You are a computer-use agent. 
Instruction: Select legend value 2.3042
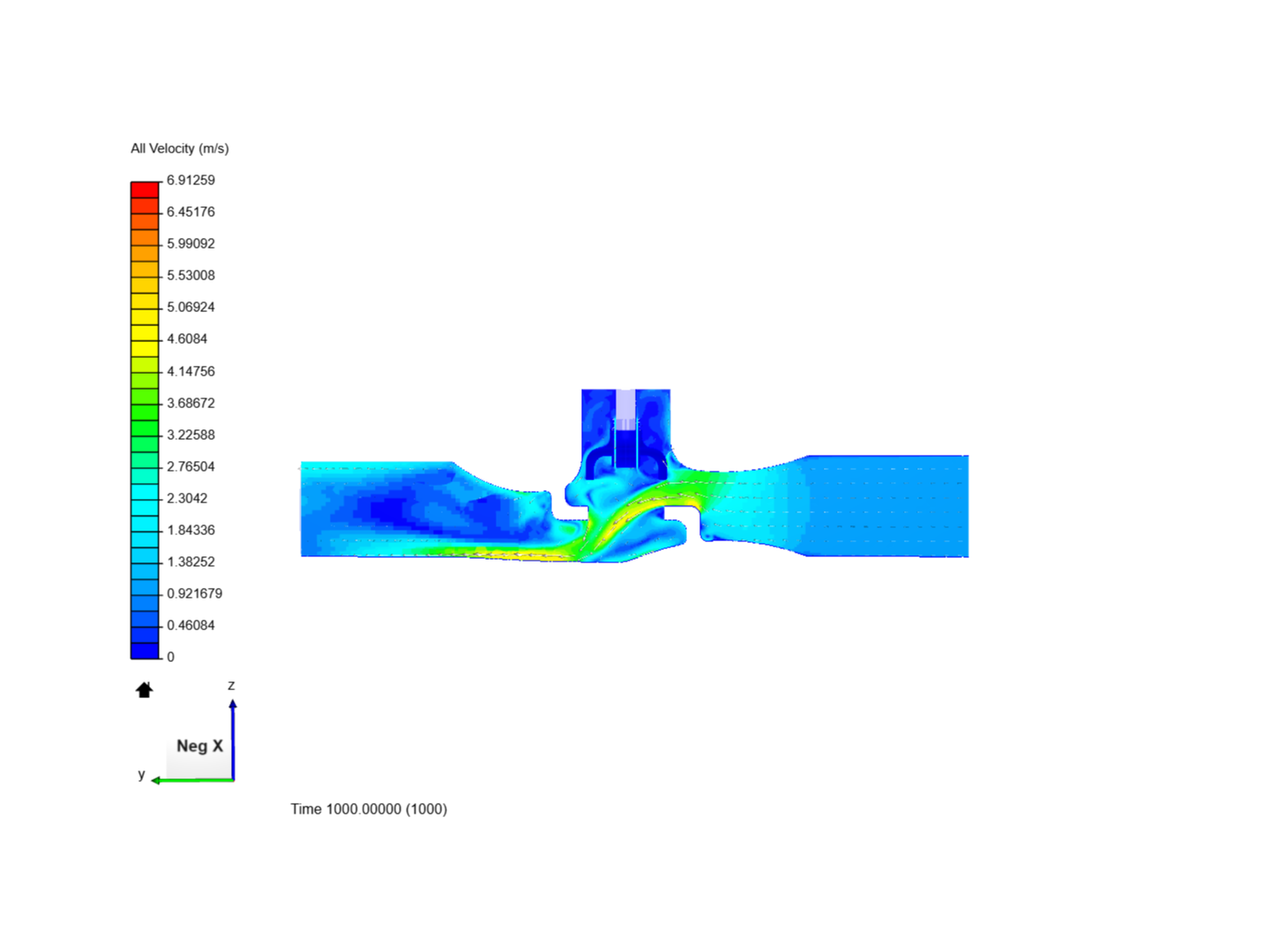coord(187,498)
